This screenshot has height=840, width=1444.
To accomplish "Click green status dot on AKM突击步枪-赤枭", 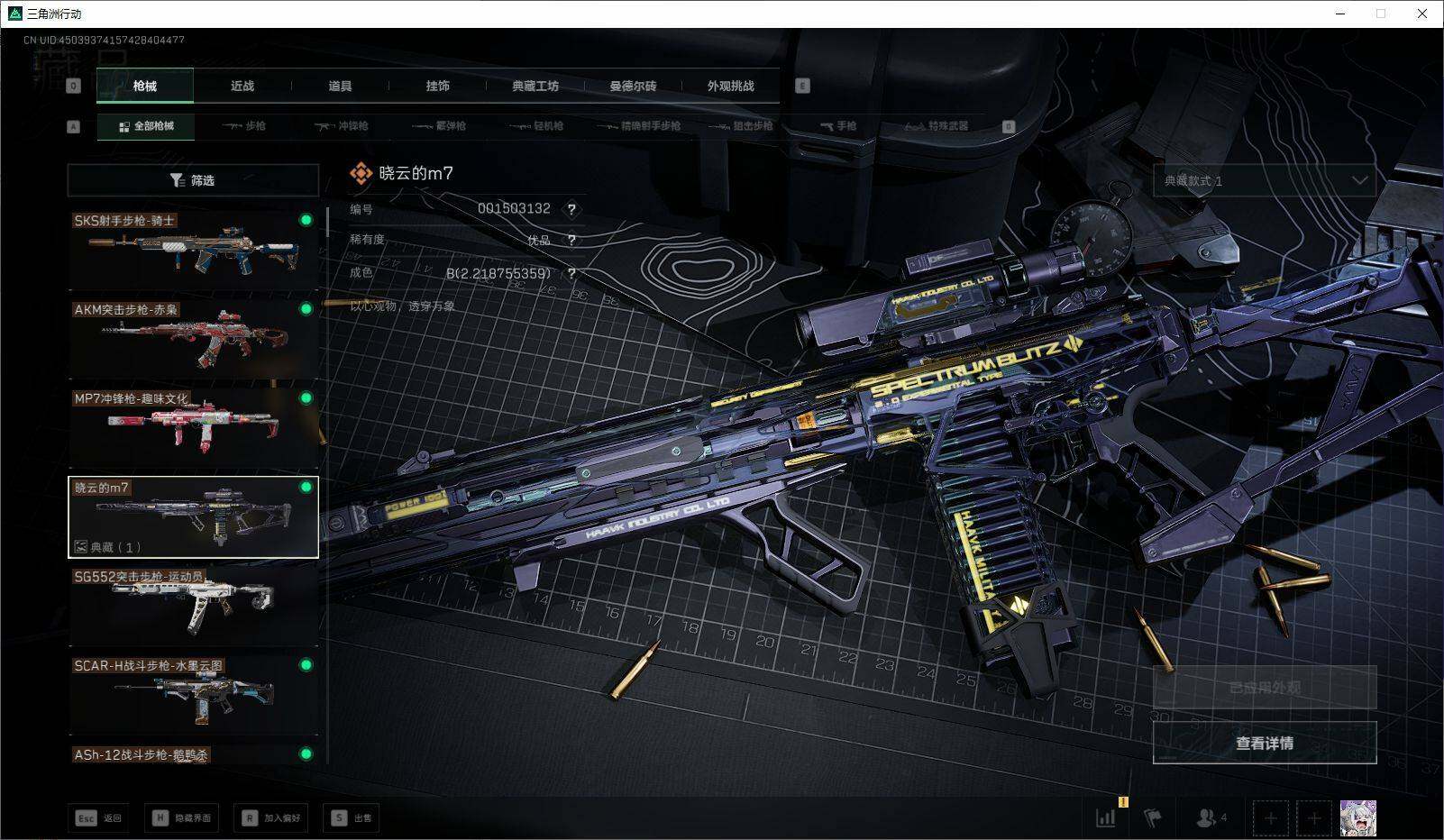I will click(306, 309).
